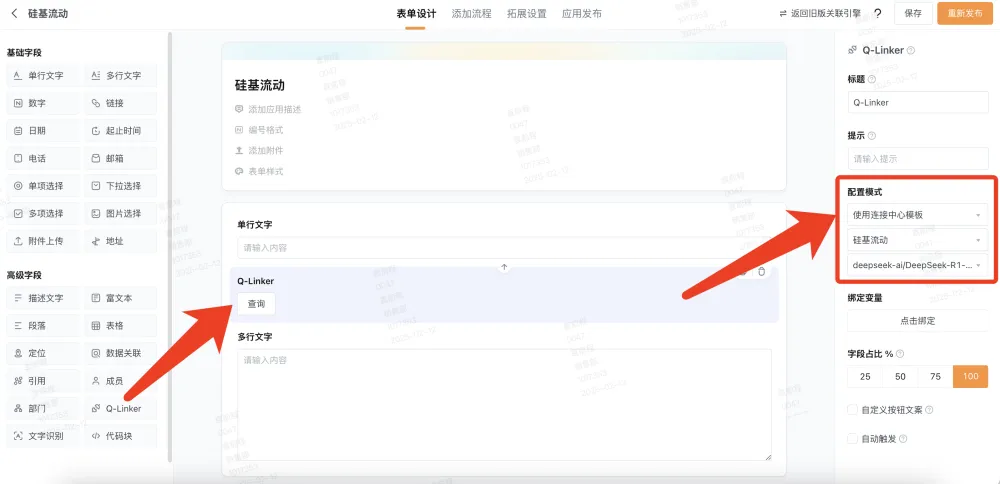Add the 数据关联 field
Viewport: 1000px width, 484px height.
click(x=121, y=353)
